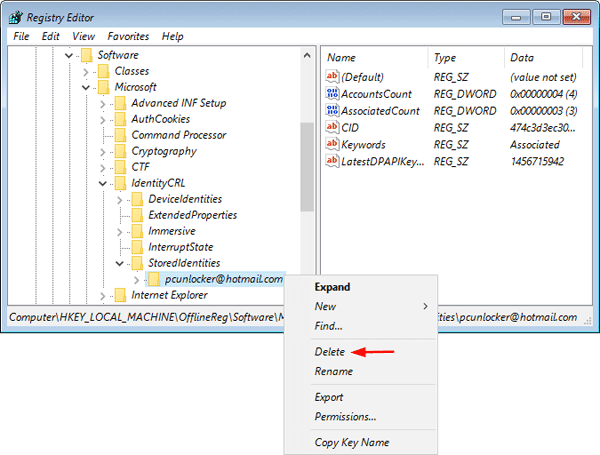Select the AssociatedCount binary value icon
600x455 pixels.
tap(334, 111)
